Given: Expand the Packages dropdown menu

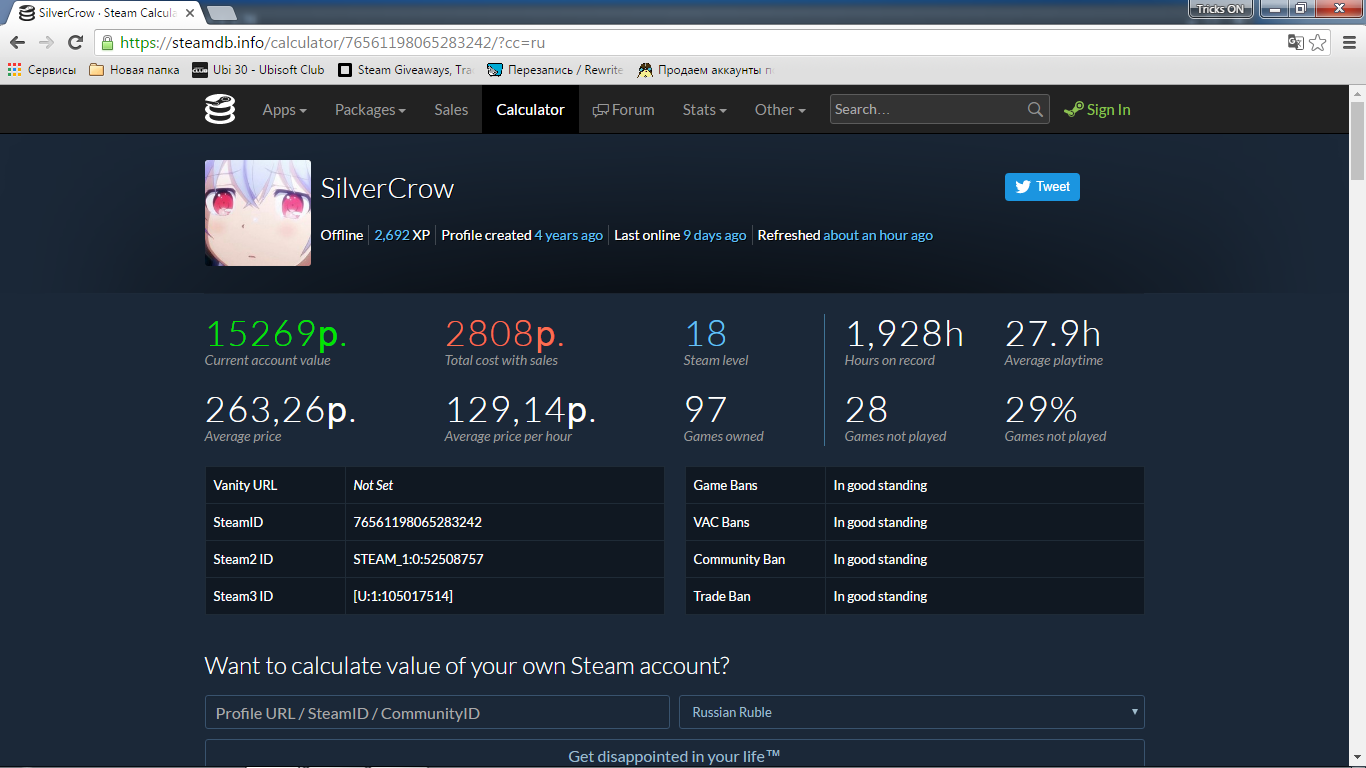Looking at the screenshot, I should (x=370, y=110).
